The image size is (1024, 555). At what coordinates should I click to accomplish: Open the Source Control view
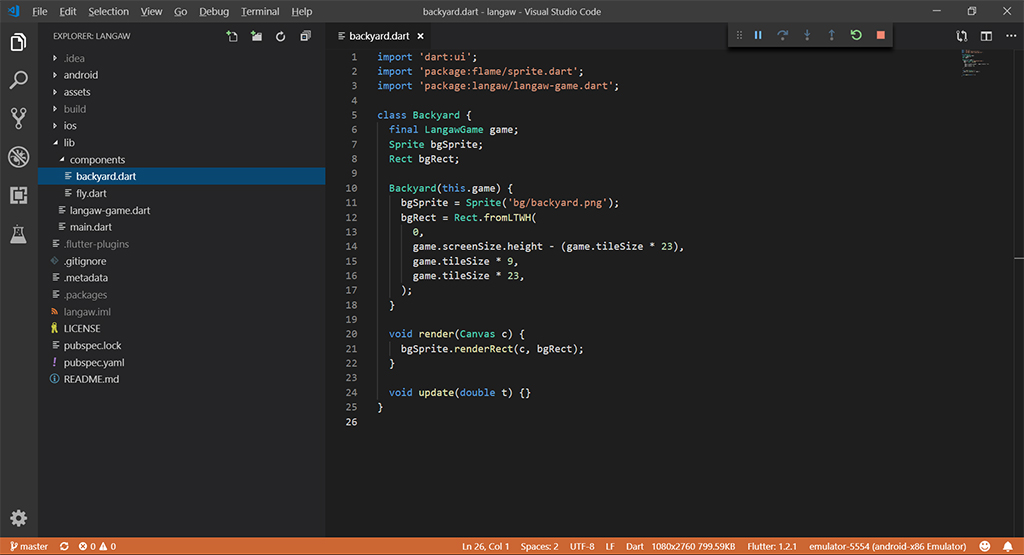18,118
